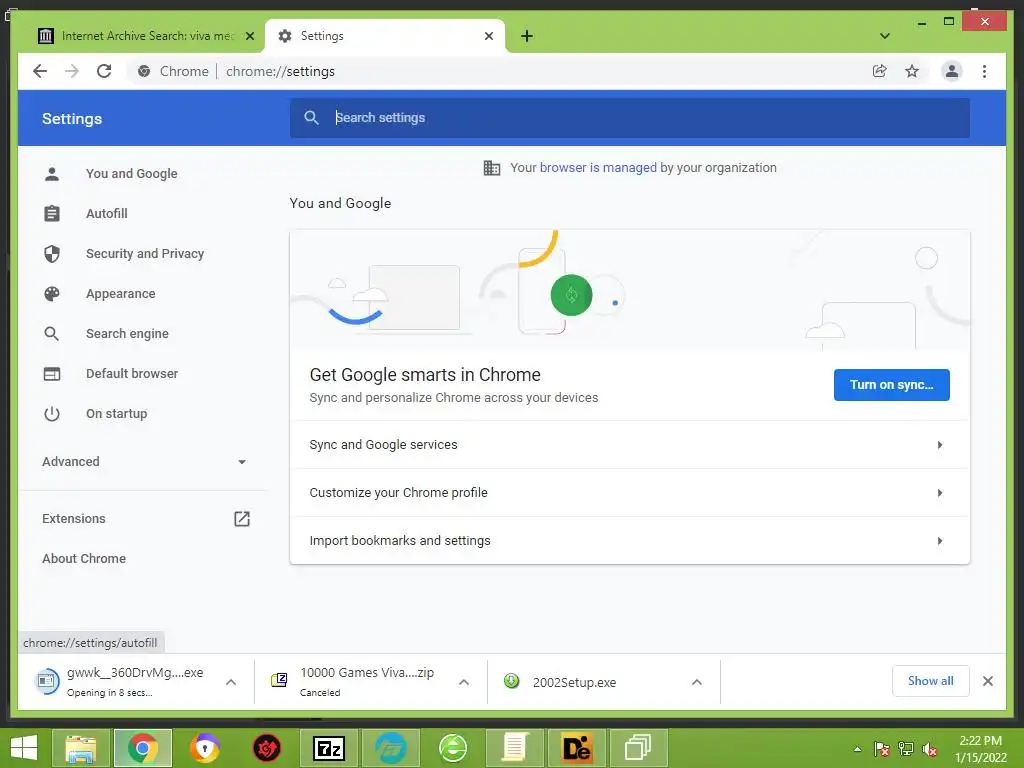Open the taskbar clock showing 2:22 PM

pos(981,749)
